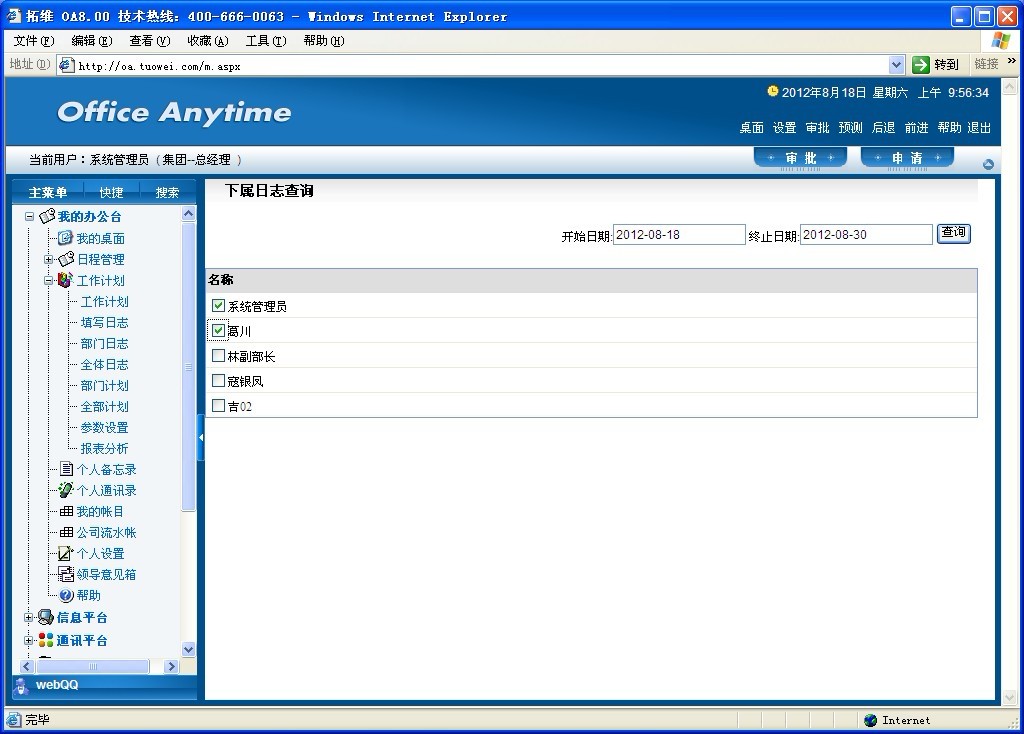Expand the 日程管理 tree node

(x=48, y=260)
